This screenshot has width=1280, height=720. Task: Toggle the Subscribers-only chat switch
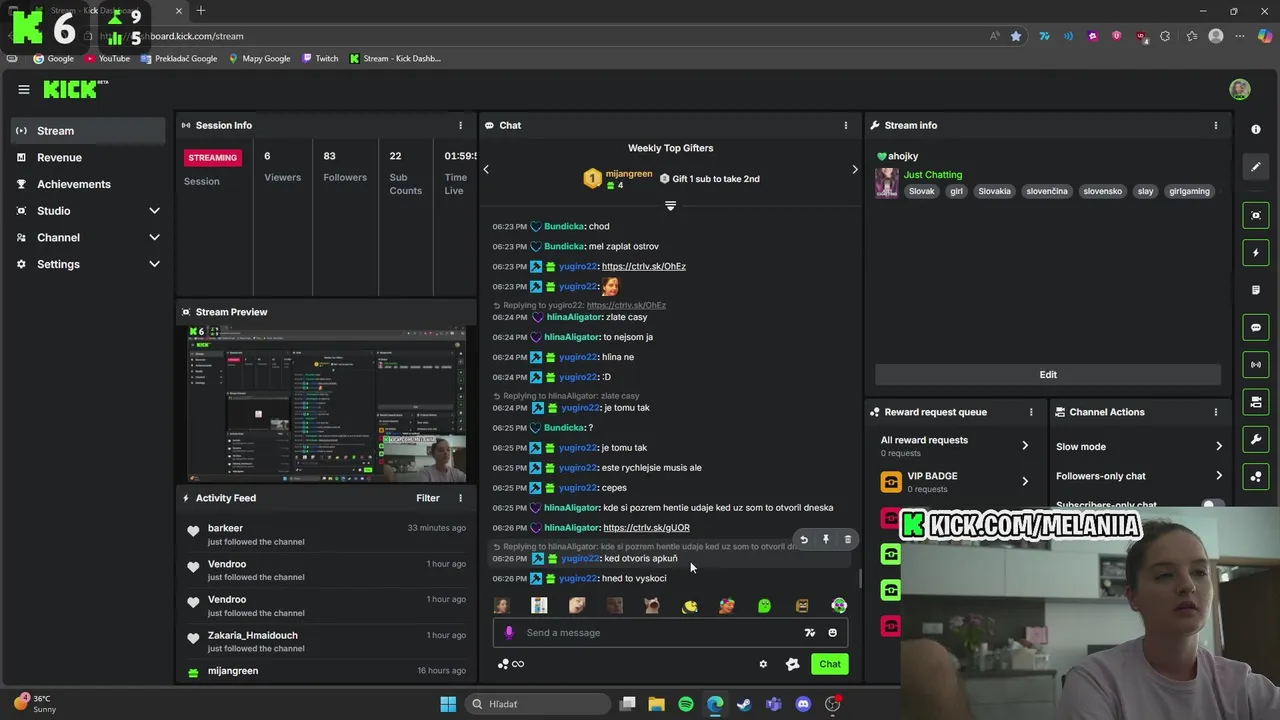(x=1212, y=505)
